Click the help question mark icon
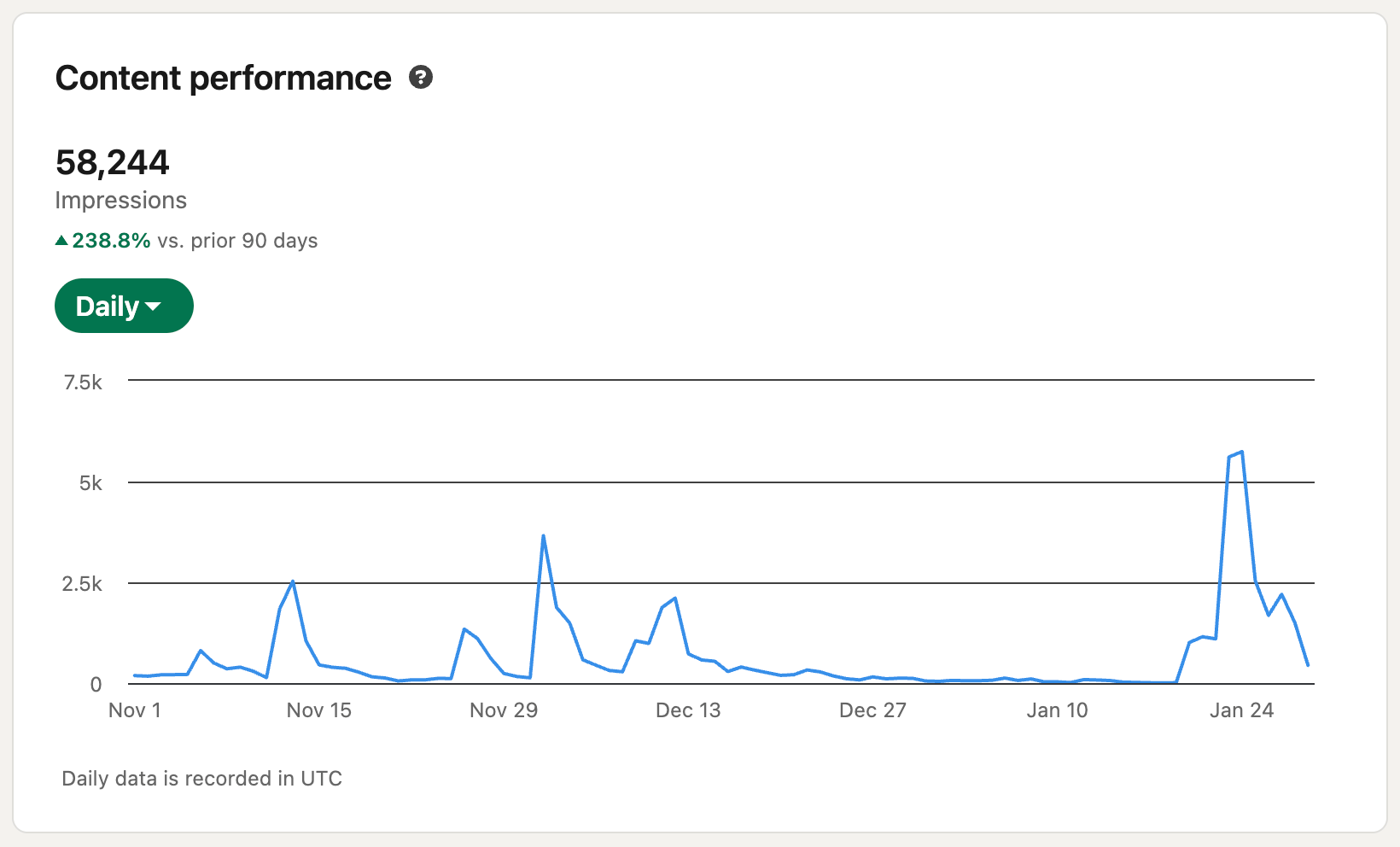This screenshot has height=847, width=1400. tap(421, 78)
